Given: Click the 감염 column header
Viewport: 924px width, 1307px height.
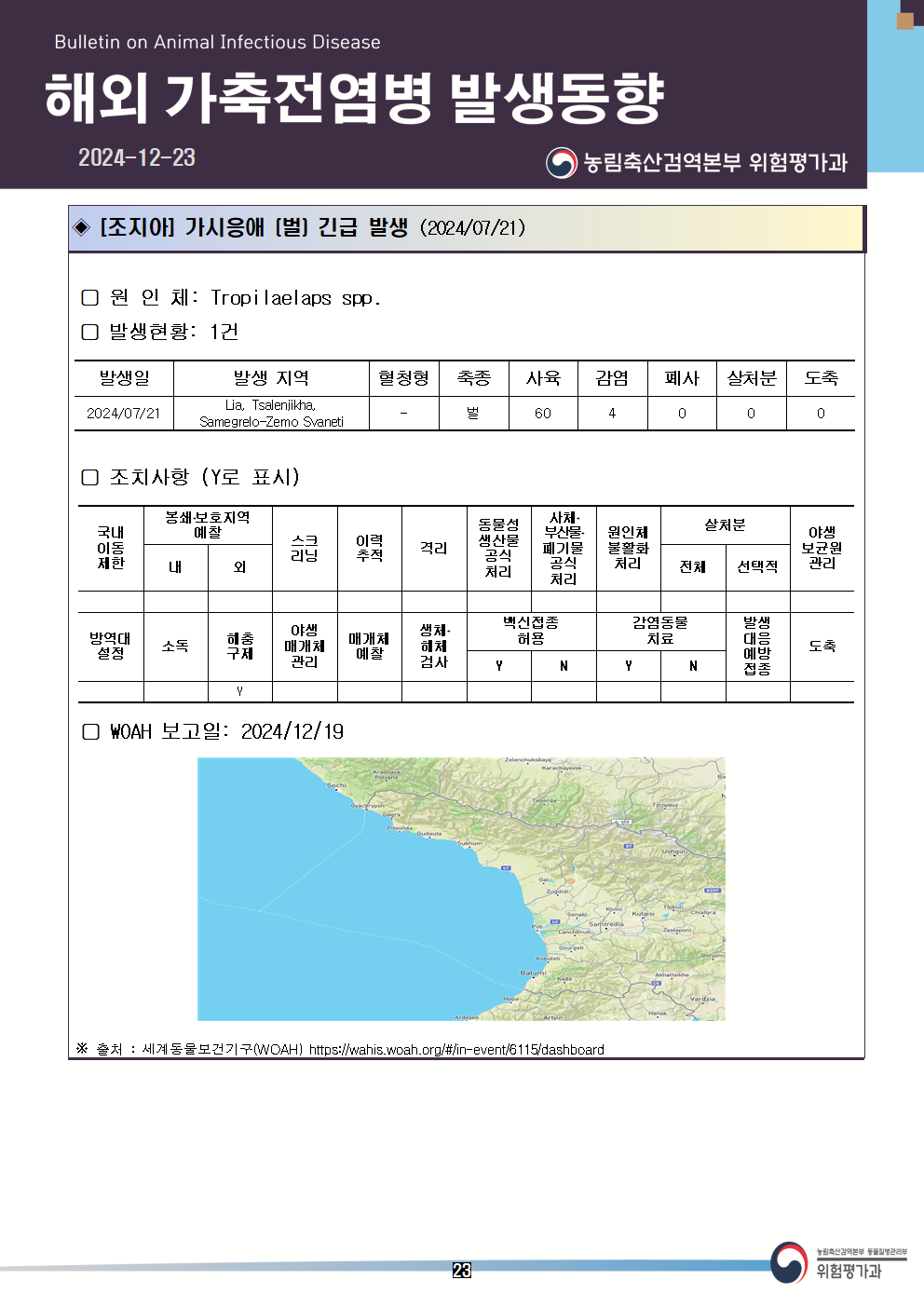Looking at the screenshot, I should 612,378.
